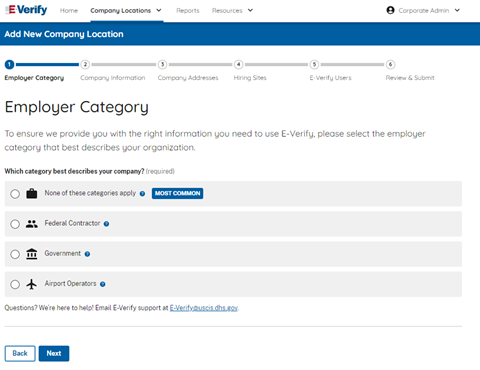Image resolution: width=480 pixels, height=370 pixels.
Task: Click step 3 circle Company Addresses
Action: click(162, 64)
